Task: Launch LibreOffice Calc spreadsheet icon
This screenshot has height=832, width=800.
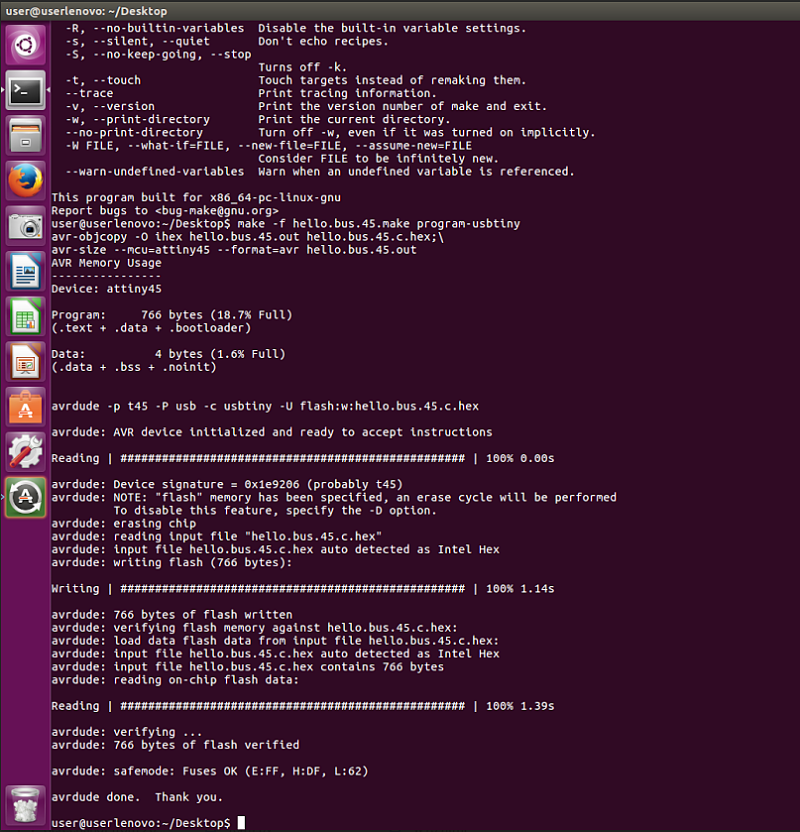Action: click(25, 316)
